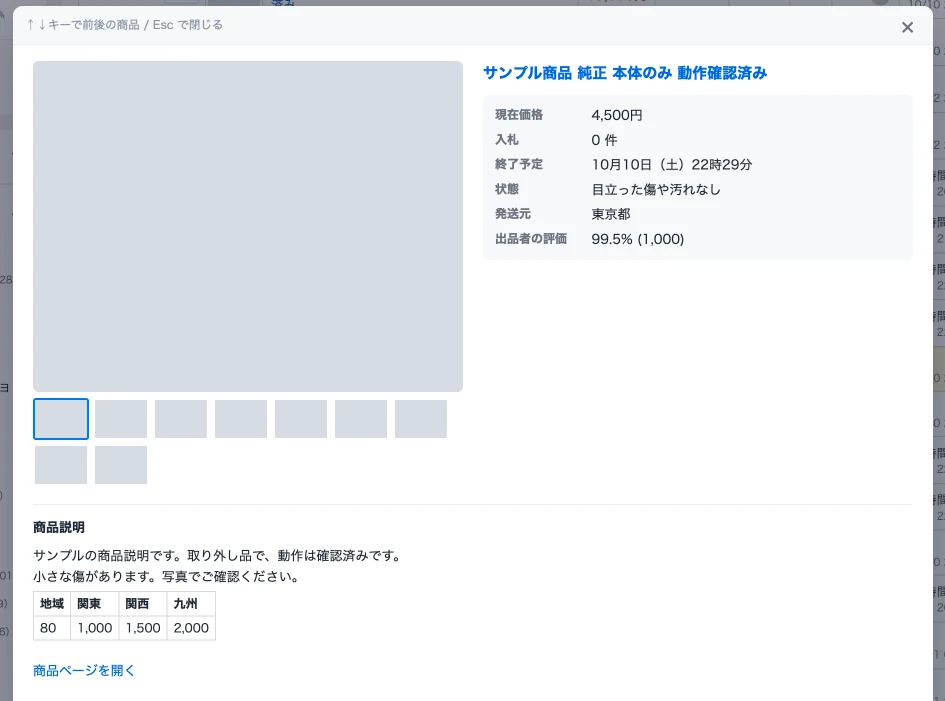The image size is (945, 701).
Task: Close the product preview modal
Action: tap(907, 27)
